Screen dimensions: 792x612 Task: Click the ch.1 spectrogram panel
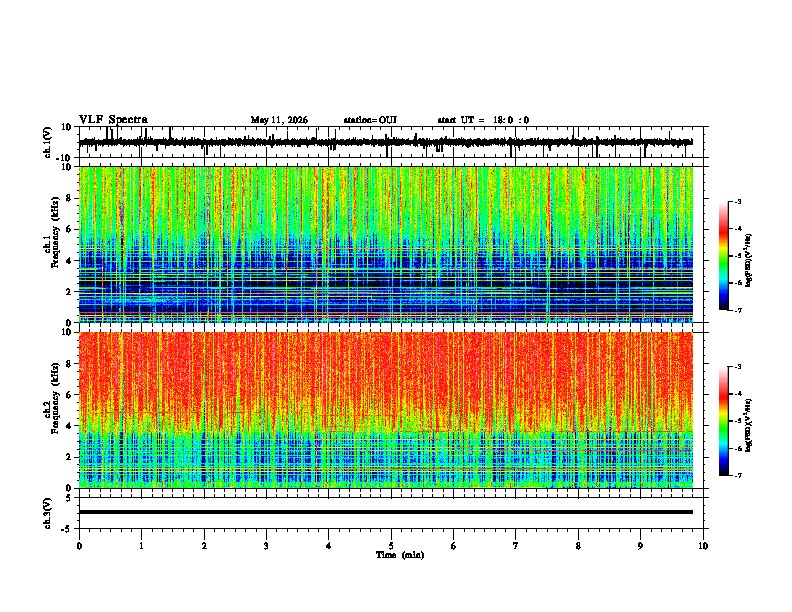386,244
